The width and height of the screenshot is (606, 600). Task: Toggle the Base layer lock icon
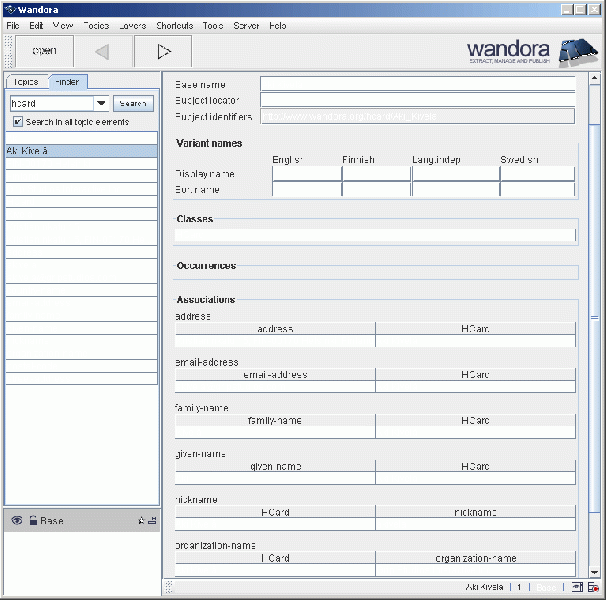[x=33, y=520]
